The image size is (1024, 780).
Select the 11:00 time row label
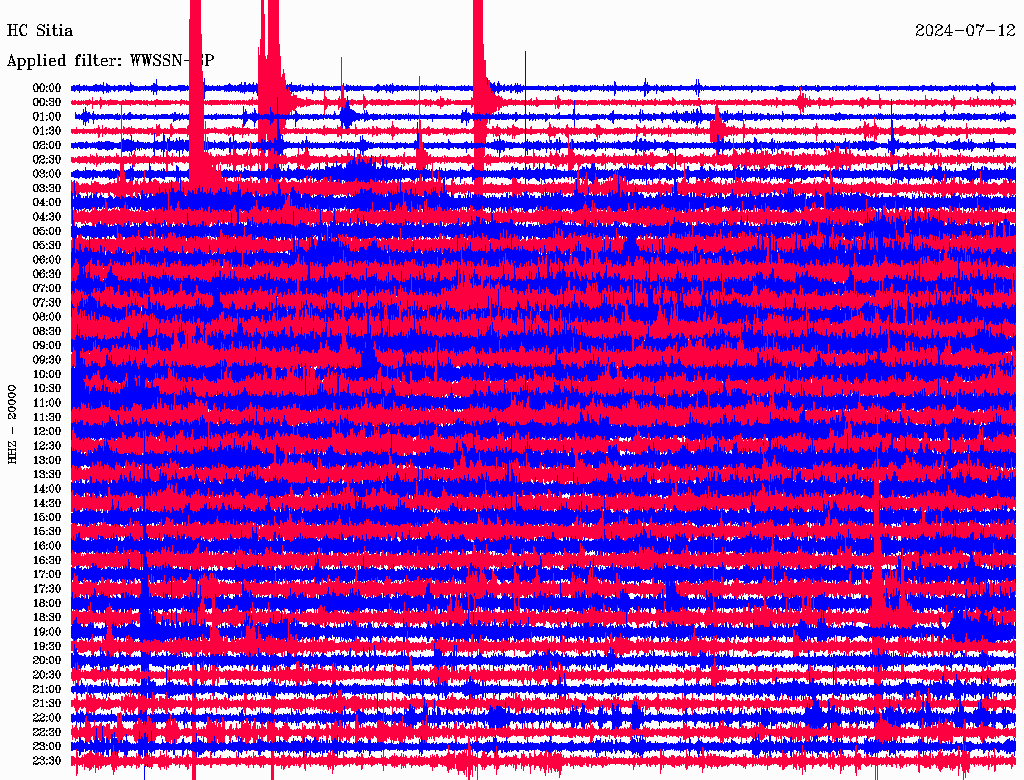click(x=47, y=402)
